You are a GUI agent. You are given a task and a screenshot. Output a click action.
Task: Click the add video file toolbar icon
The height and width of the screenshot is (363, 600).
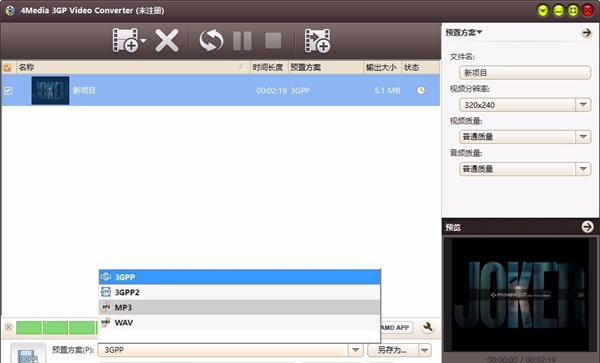125,40
